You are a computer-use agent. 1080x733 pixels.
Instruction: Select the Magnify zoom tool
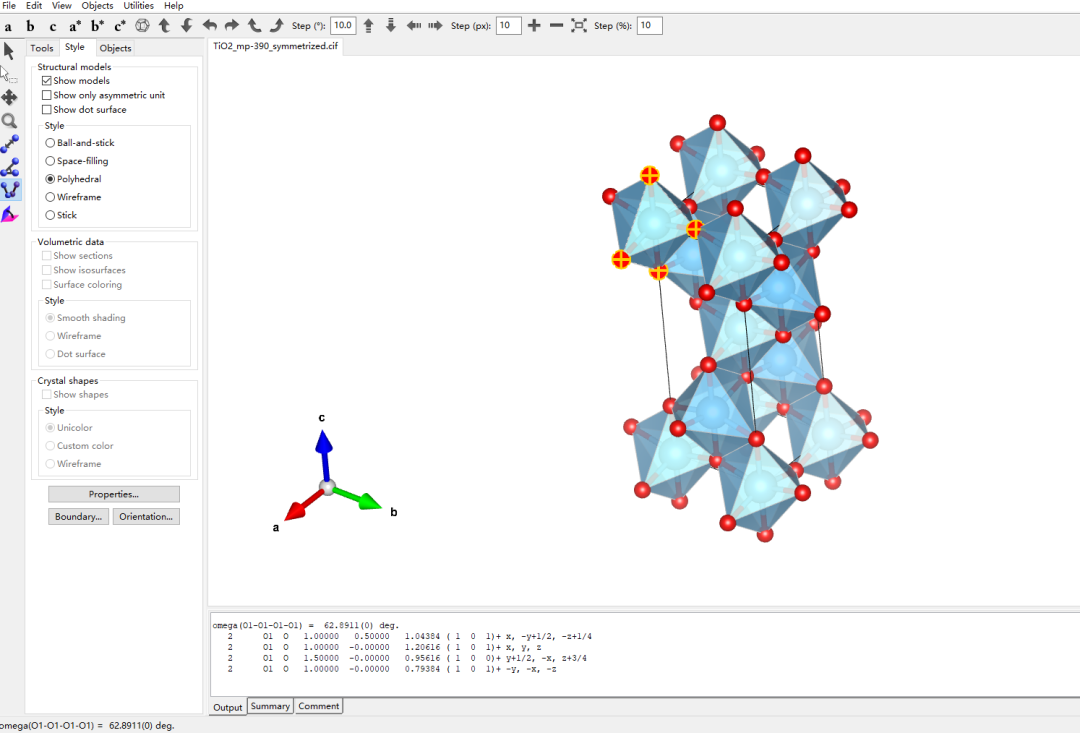click(10, 121)
